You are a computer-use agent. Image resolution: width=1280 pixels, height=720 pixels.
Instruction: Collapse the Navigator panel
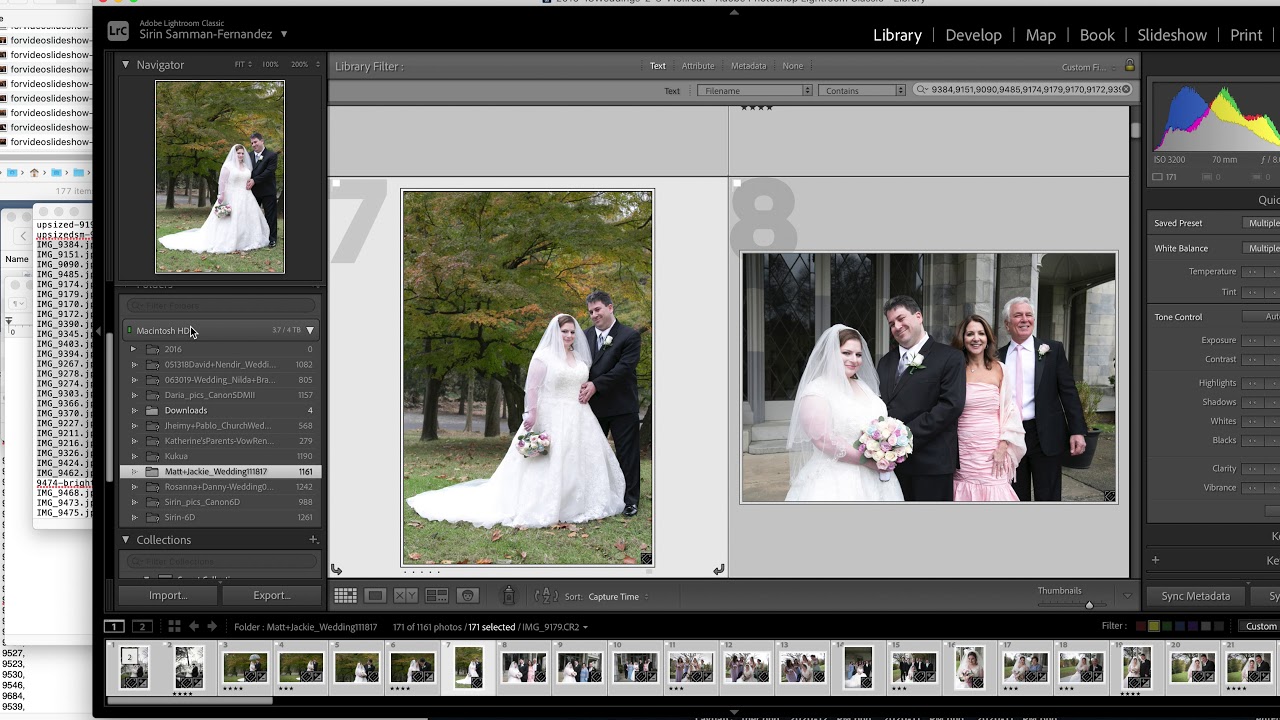click(x=126, y=64)
